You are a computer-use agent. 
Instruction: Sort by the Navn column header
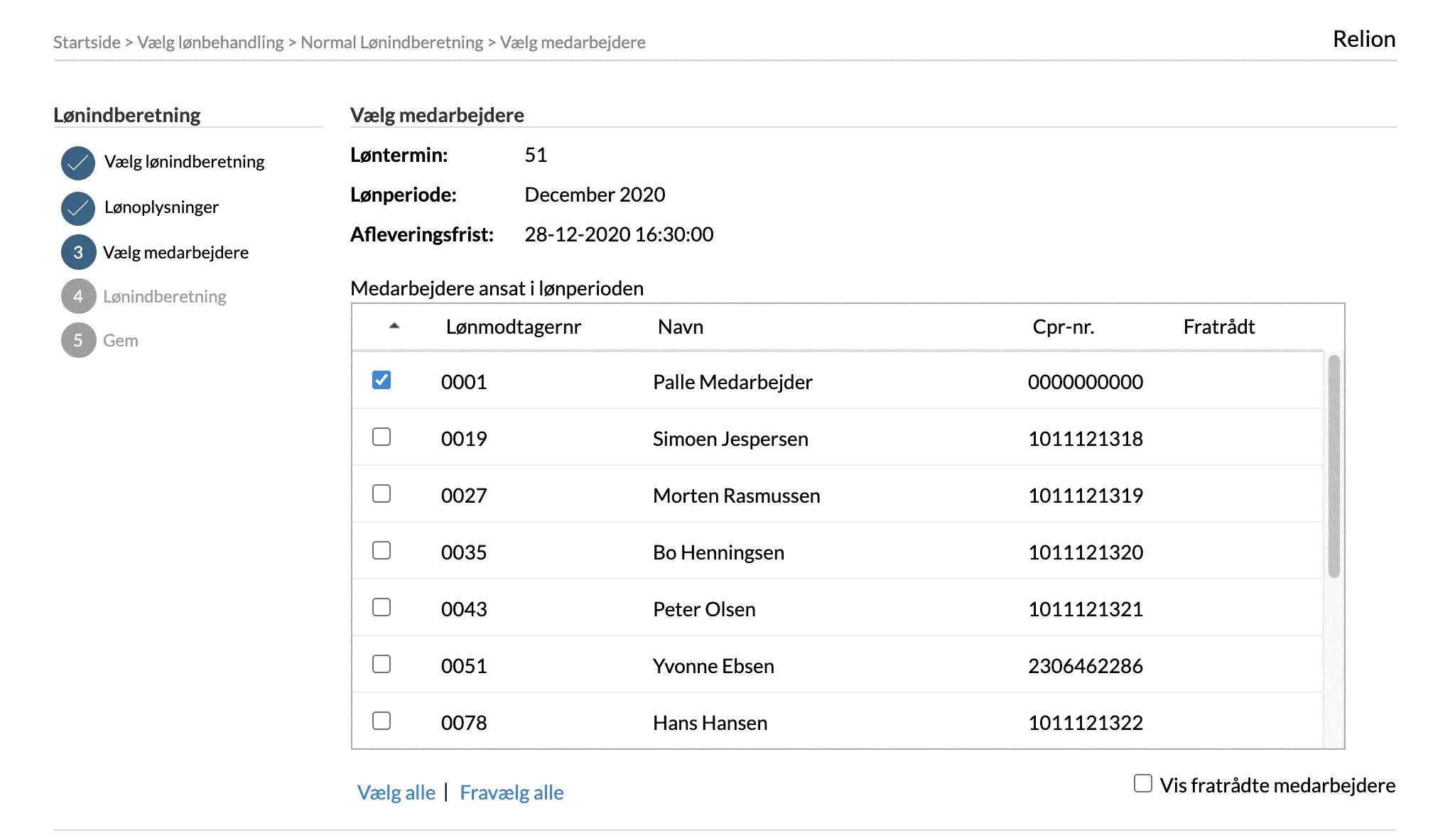[680, 327]
